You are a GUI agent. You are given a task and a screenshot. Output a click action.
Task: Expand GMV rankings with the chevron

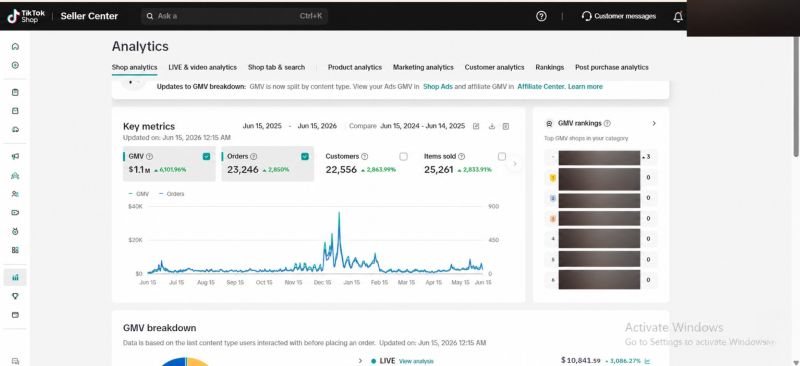654,124
